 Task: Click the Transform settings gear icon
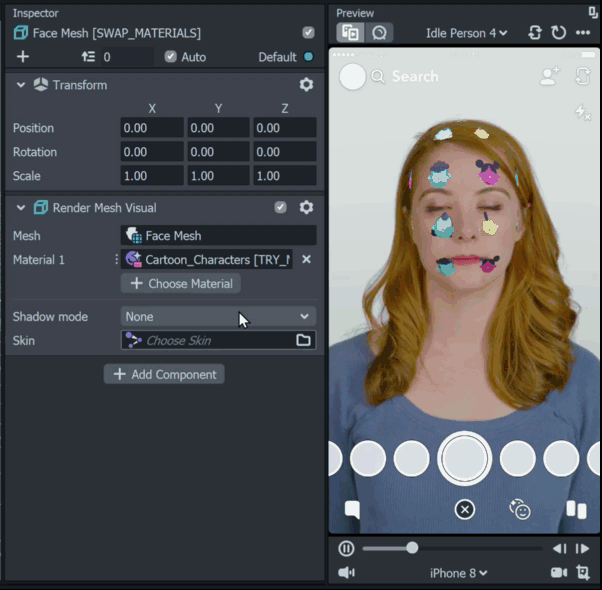click(306, 85)
